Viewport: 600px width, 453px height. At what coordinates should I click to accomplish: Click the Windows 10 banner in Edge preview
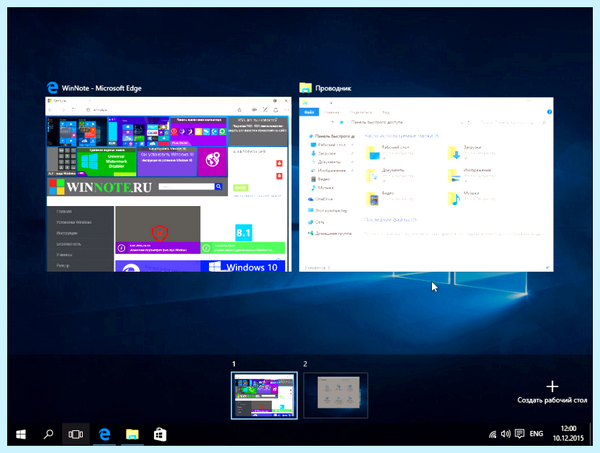pyautogui.click(x=243, y=266)
